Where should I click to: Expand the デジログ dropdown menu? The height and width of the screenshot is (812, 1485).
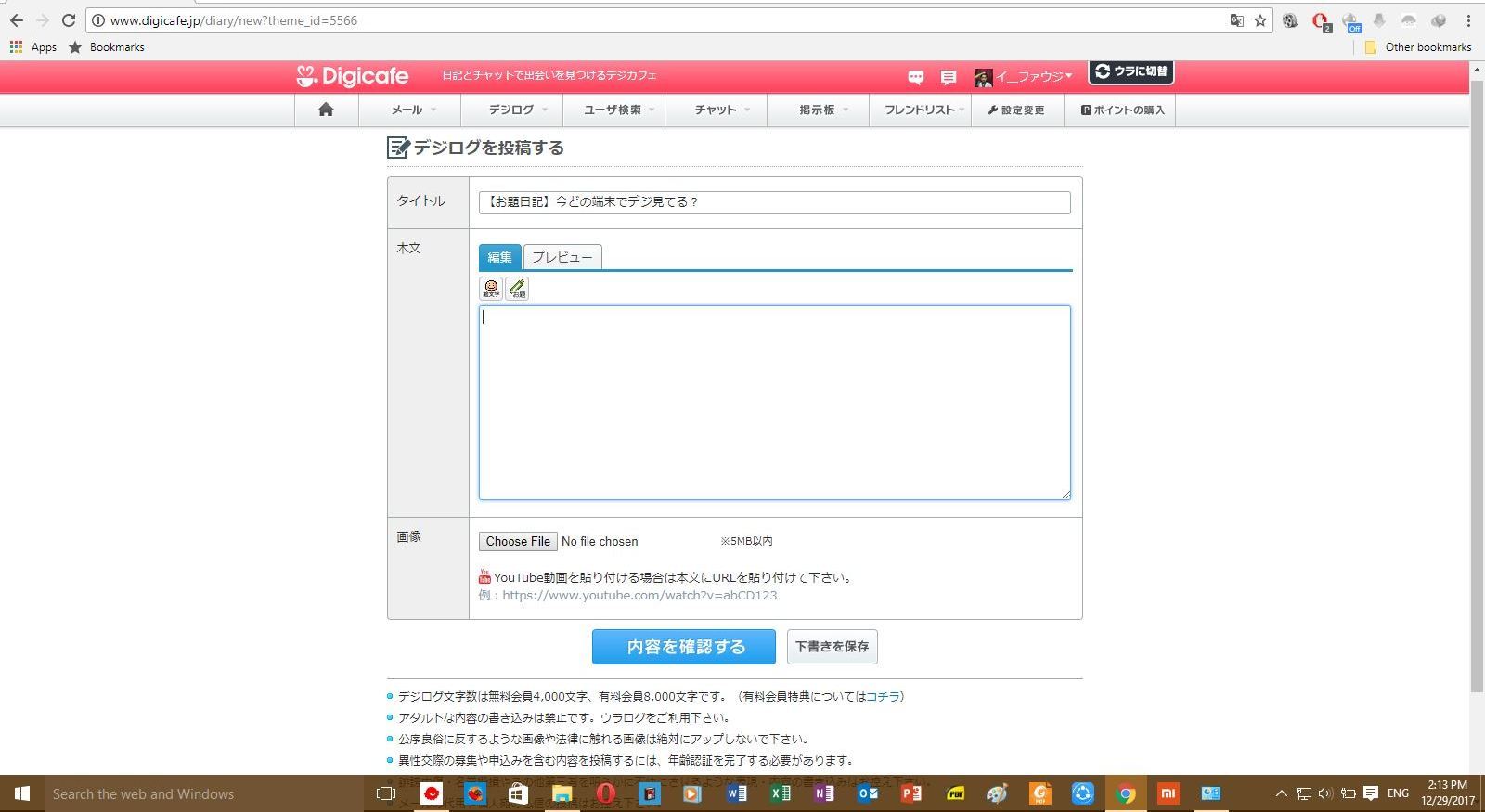(518, 110)
